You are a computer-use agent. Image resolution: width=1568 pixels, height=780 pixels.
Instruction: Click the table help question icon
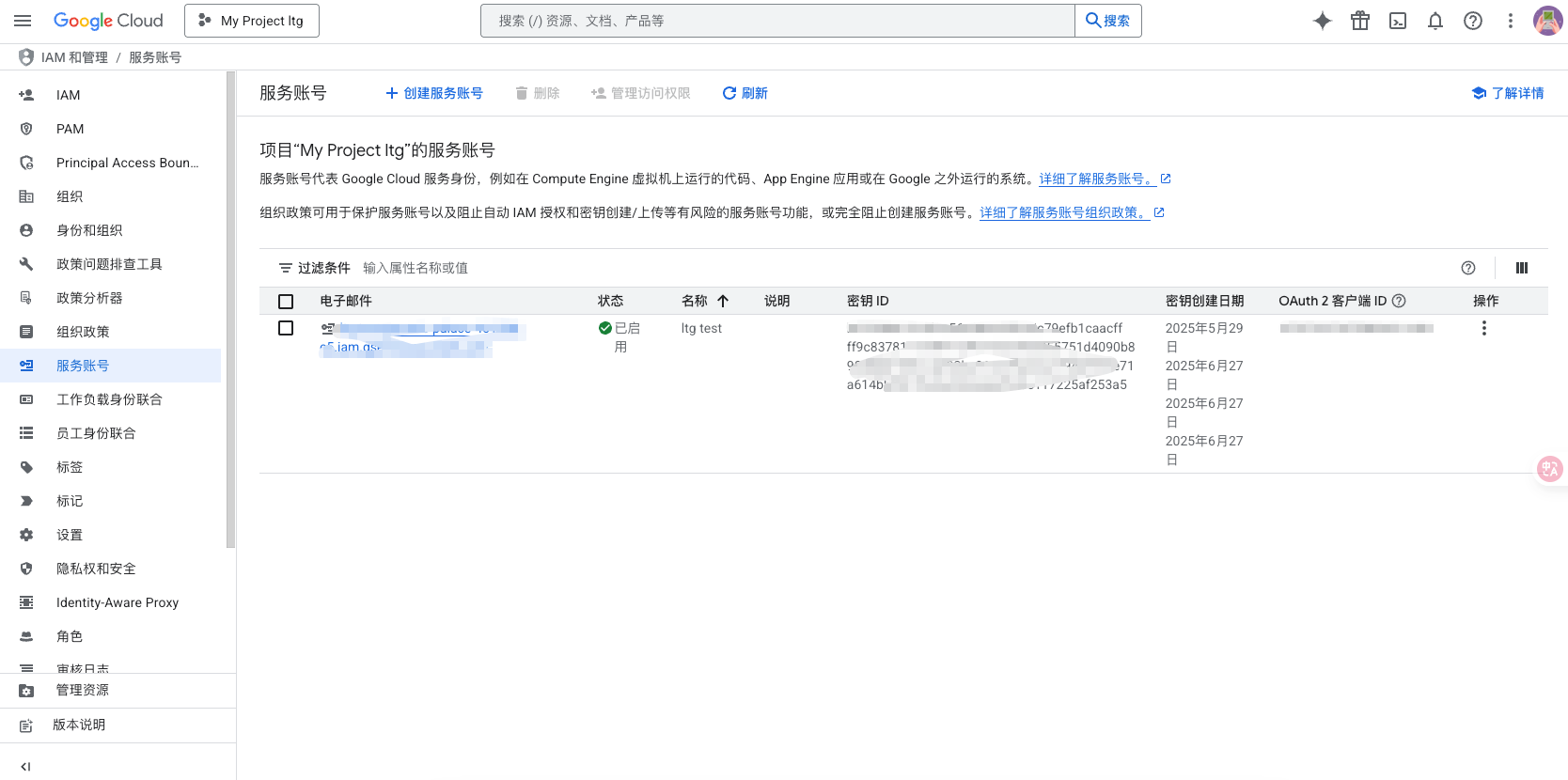coord(1468,268)
